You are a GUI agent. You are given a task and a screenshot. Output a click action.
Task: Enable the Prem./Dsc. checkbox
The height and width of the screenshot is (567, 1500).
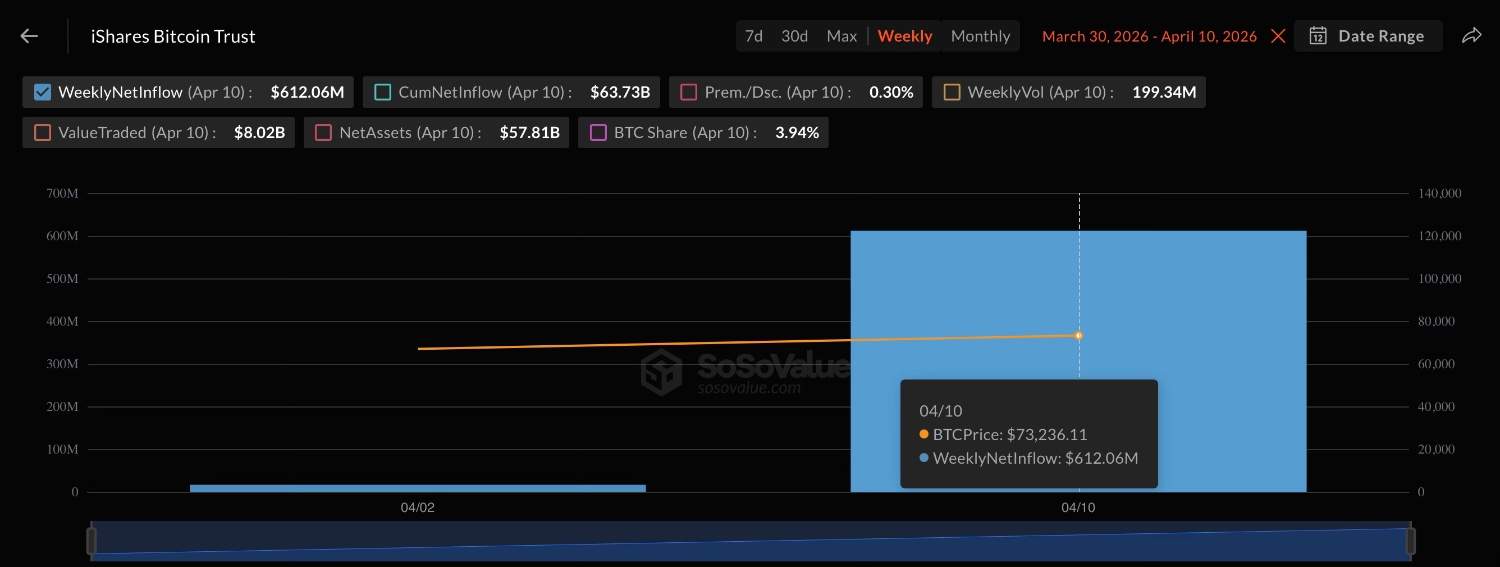(688, 92)
